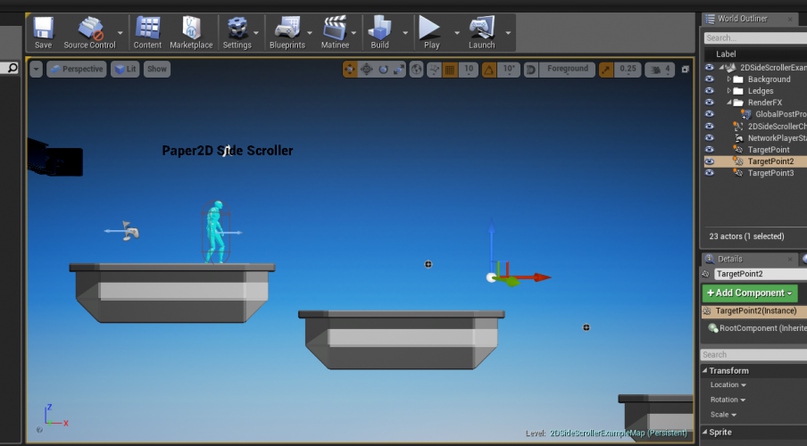Open Source Control from the toolbar
The image size is (807, 446).
90,32
